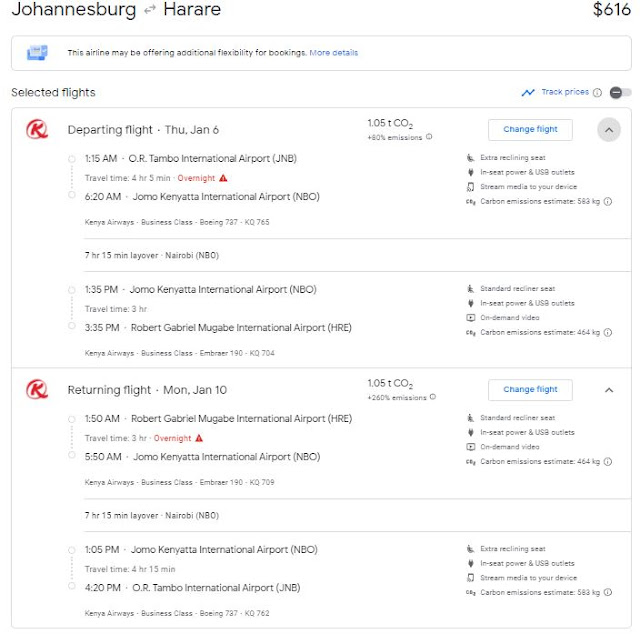
Task: Collapse the Returning flight details
Action: (609, 390)
